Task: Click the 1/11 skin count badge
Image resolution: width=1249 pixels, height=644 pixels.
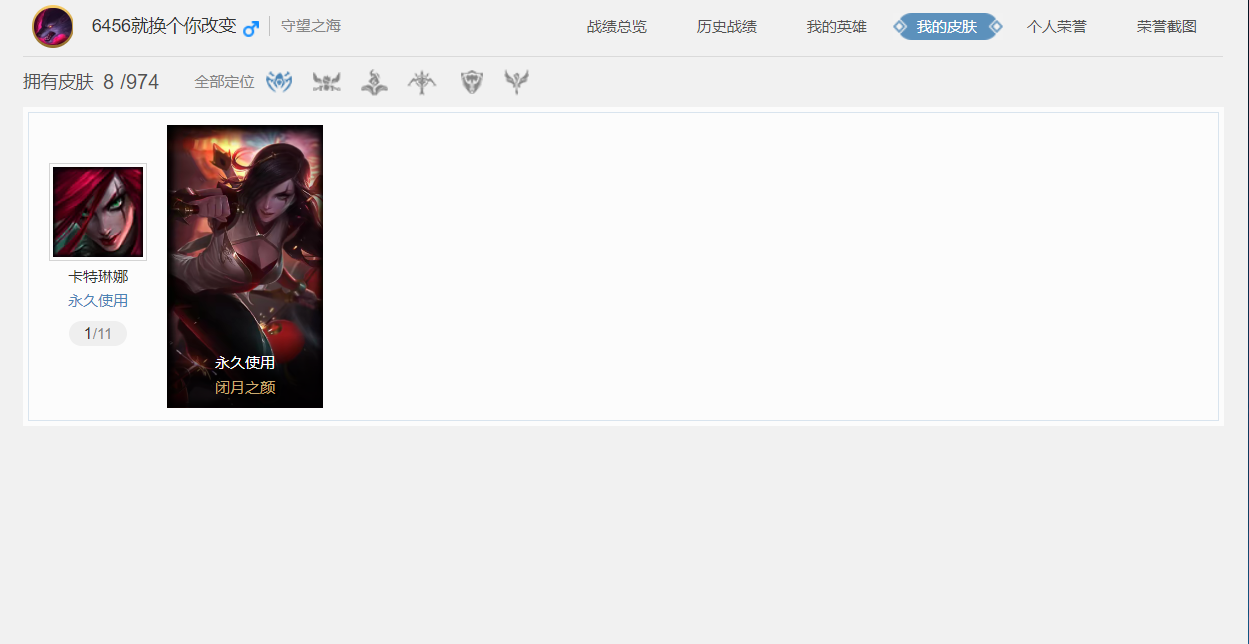Action: click(98, 334)
